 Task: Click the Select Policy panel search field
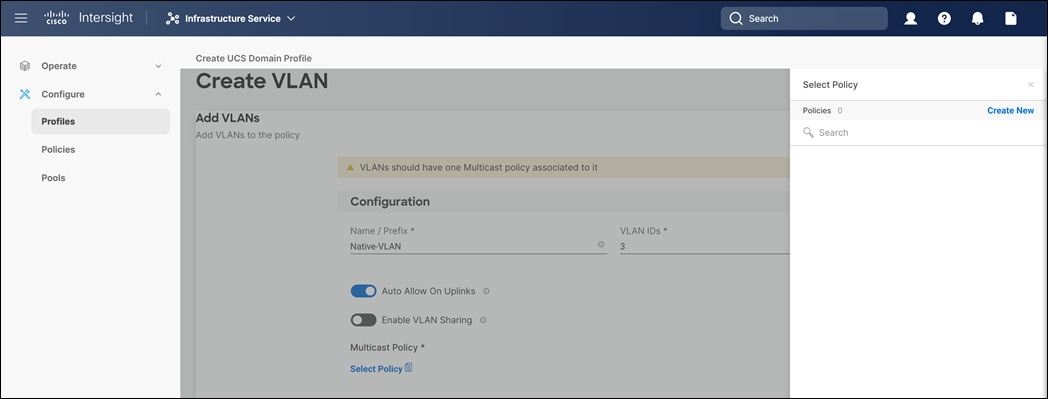tap(917, 133)
